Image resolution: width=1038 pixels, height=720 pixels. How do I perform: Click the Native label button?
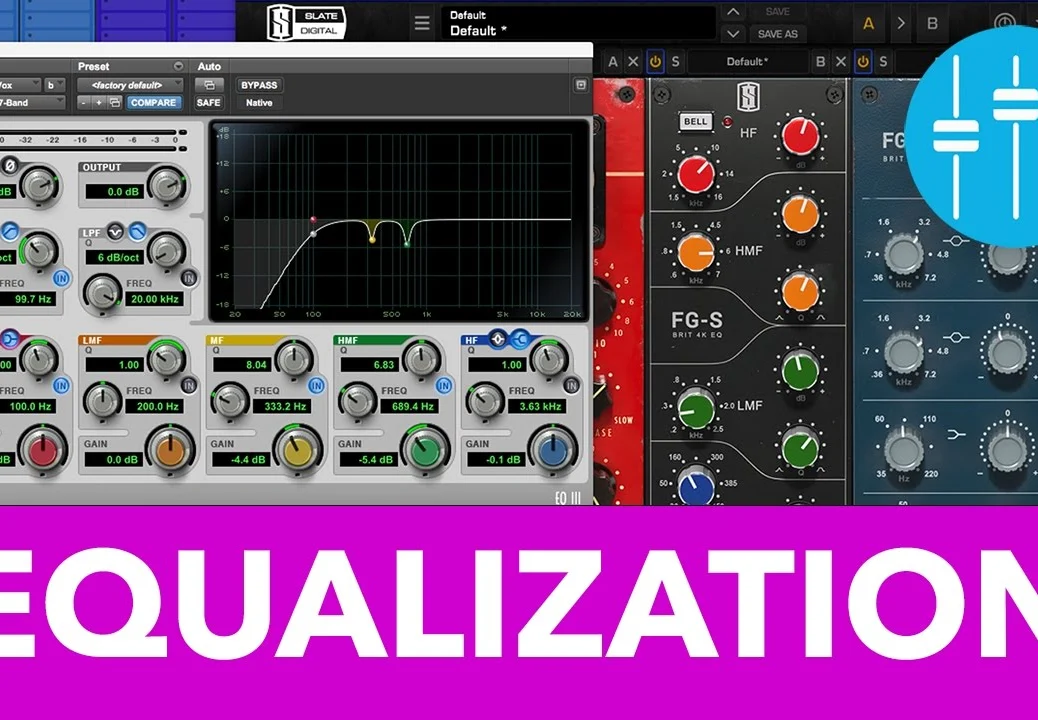[x=259, y=103]
